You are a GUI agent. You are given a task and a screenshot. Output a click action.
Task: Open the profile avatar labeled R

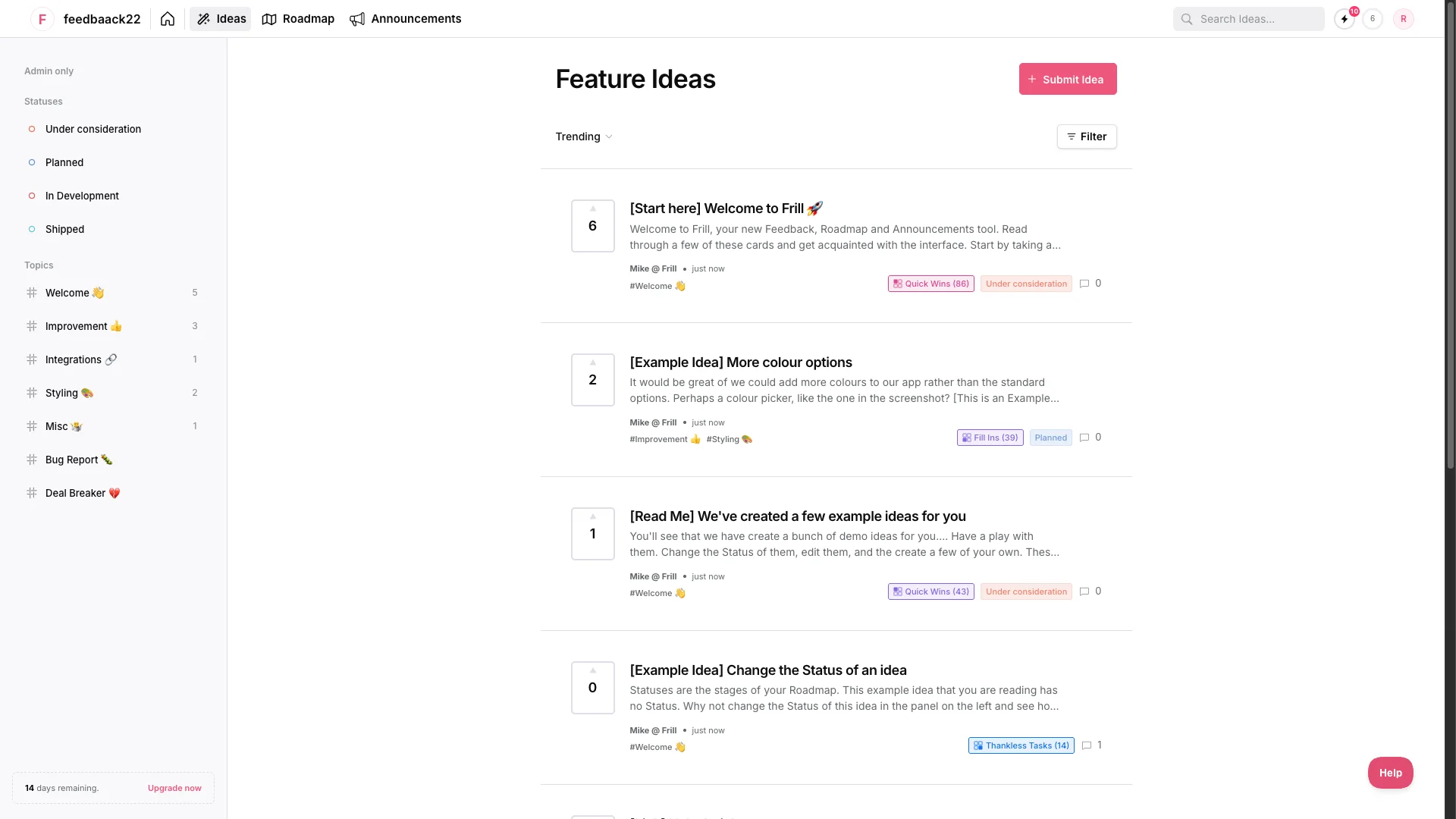tap(1404, 19)
